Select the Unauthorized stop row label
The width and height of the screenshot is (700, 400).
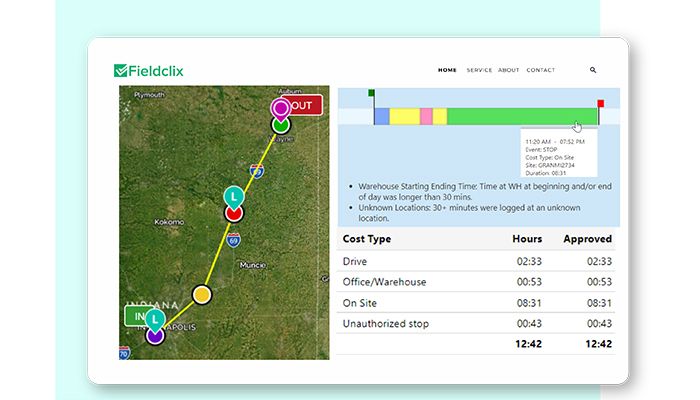(x=386, y=323)
